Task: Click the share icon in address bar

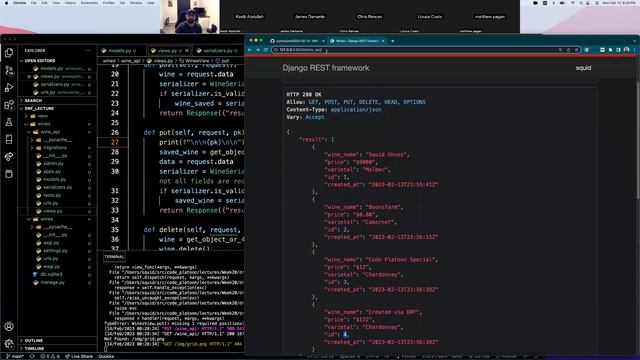Action: point(568,50)
